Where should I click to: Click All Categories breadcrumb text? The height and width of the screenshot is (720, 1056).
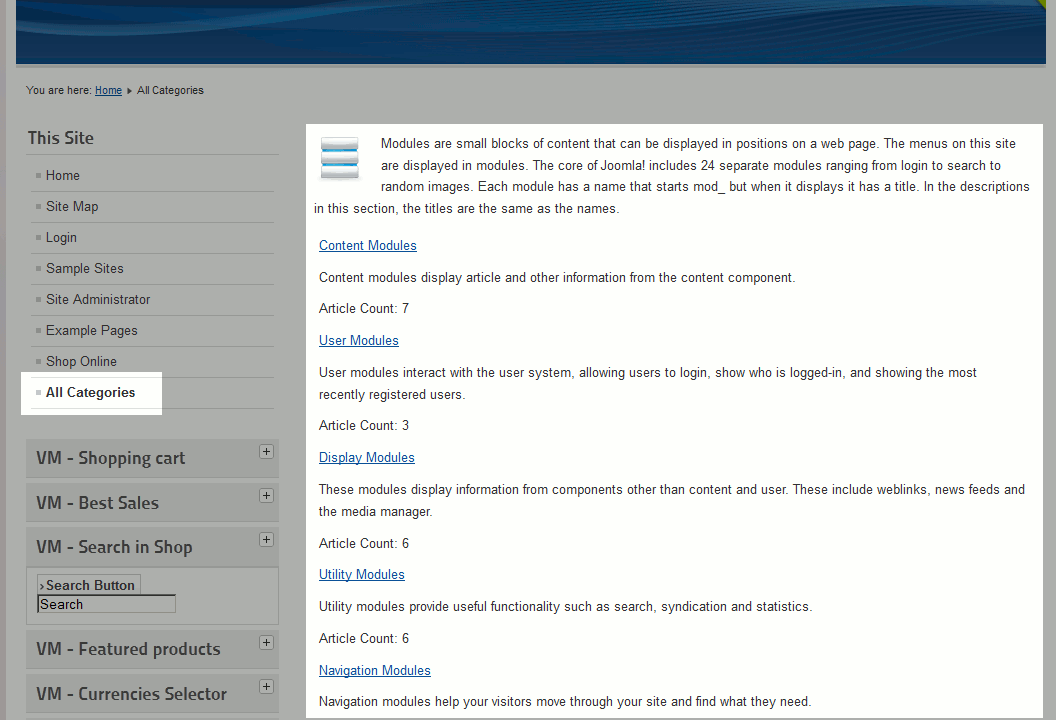coord(170,90)
